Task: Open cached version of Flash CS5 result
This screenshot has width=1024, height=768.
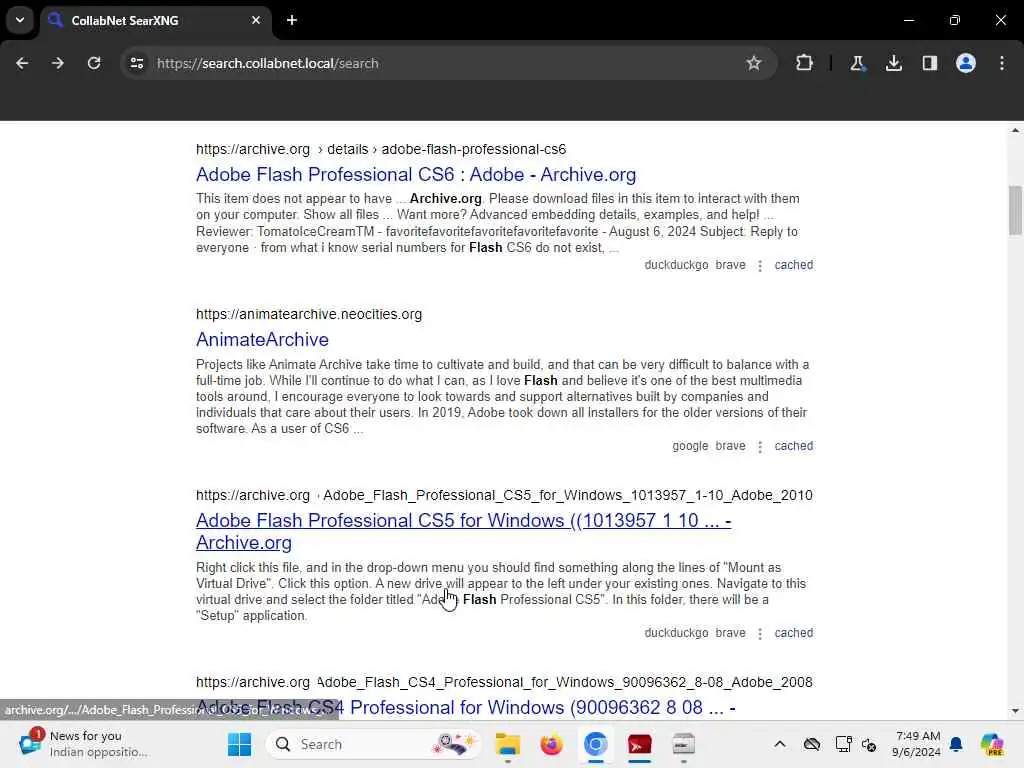Action: pyautogui.click(x=793, y=633)
